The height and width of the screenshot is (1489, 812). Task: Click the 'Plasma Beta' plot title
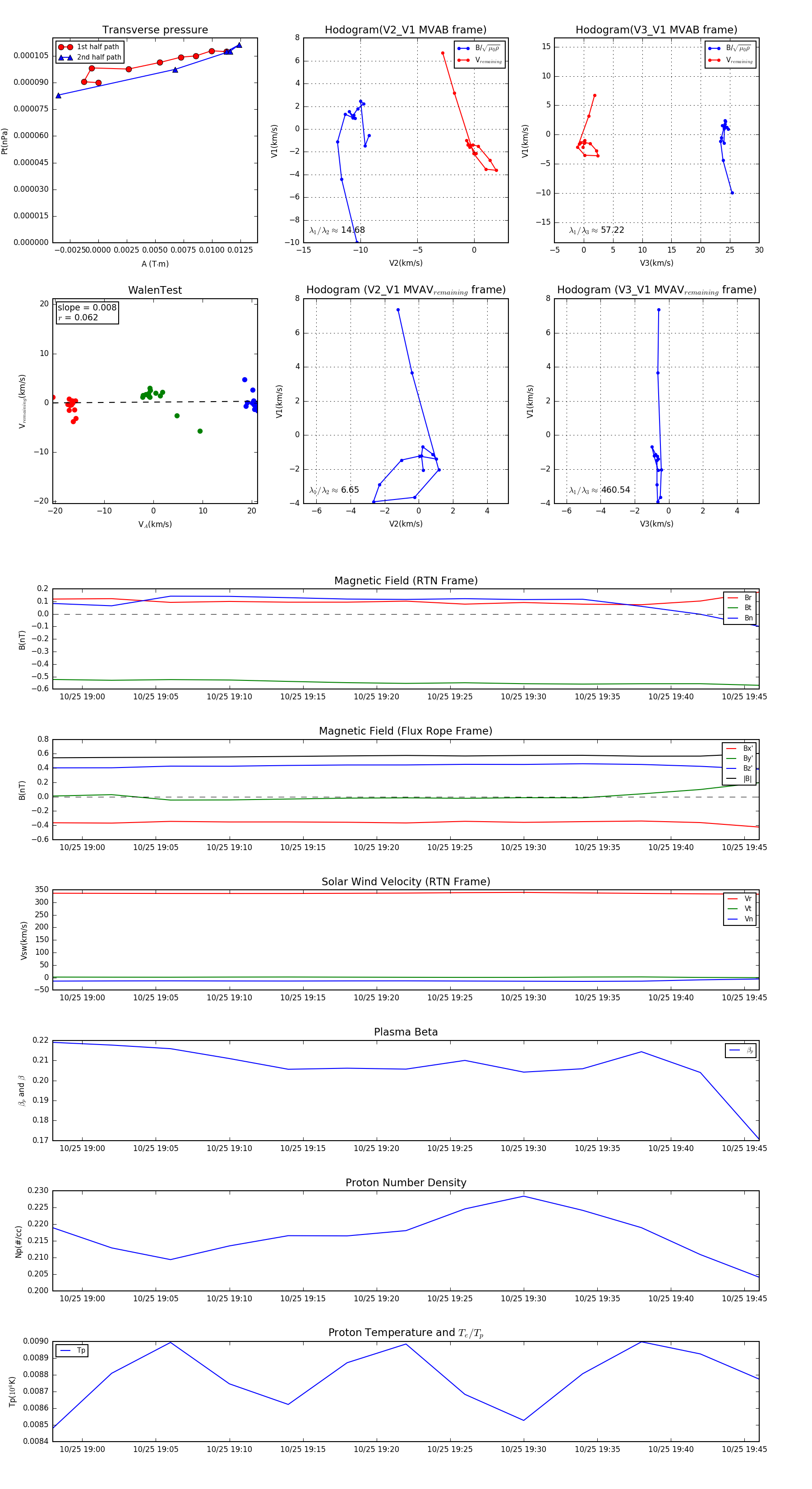click(x=406, y=1032)
